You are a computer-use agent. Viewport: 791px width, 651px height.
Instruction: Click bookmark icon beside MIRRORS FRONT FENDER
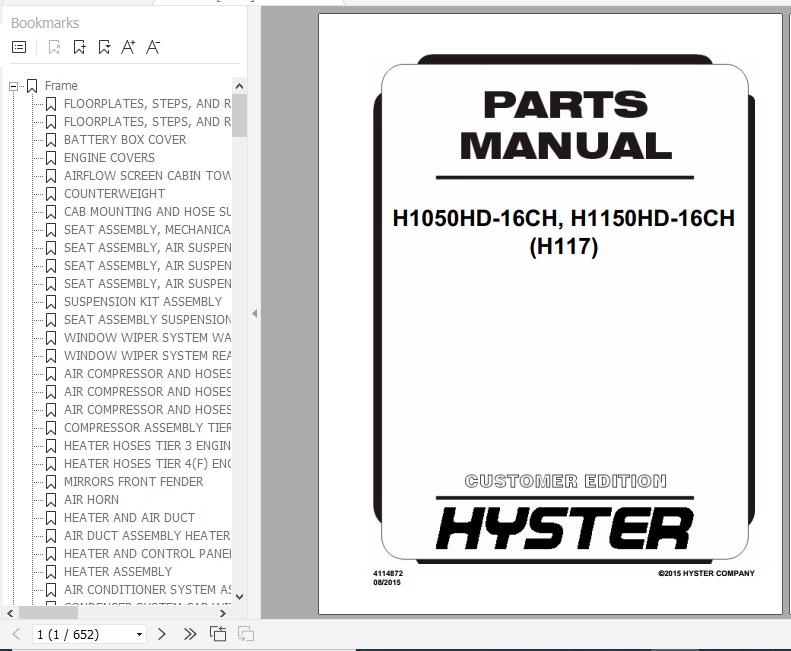click(x=51, y=482)
